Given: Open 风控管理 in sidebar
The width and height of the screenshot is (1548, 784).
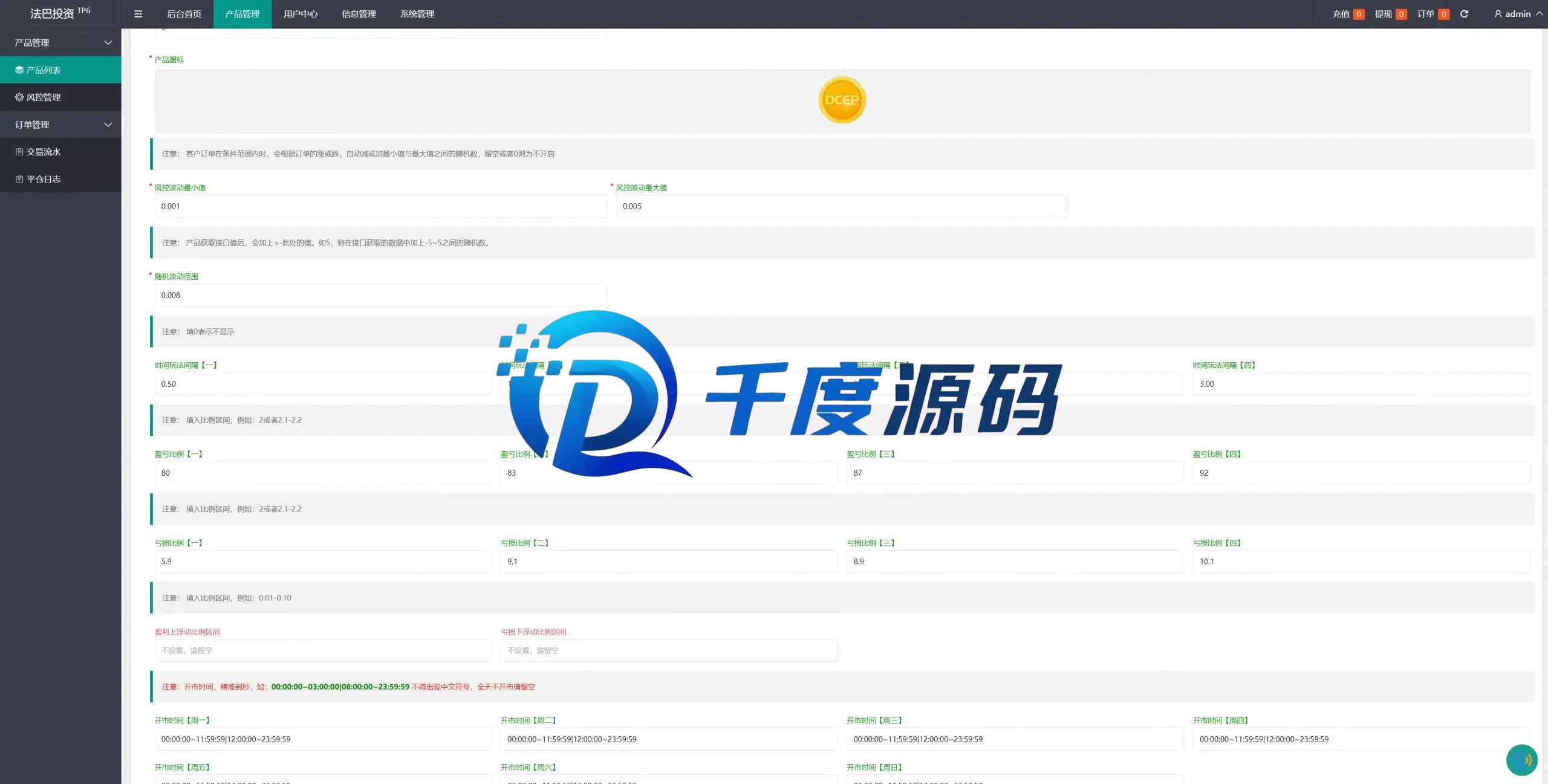Looking at the screenshot, I should pyautogui.click(x=60, y=97).
